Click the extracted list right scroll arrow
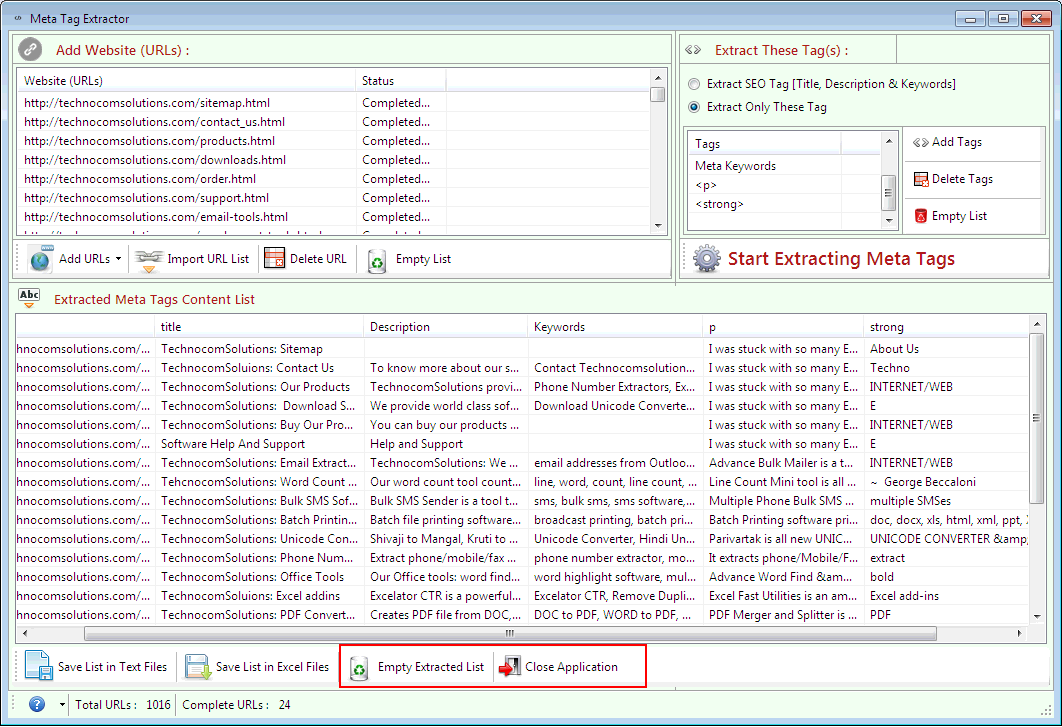The width and height of the screenshot is (1062, 727). coord(1019,633)
